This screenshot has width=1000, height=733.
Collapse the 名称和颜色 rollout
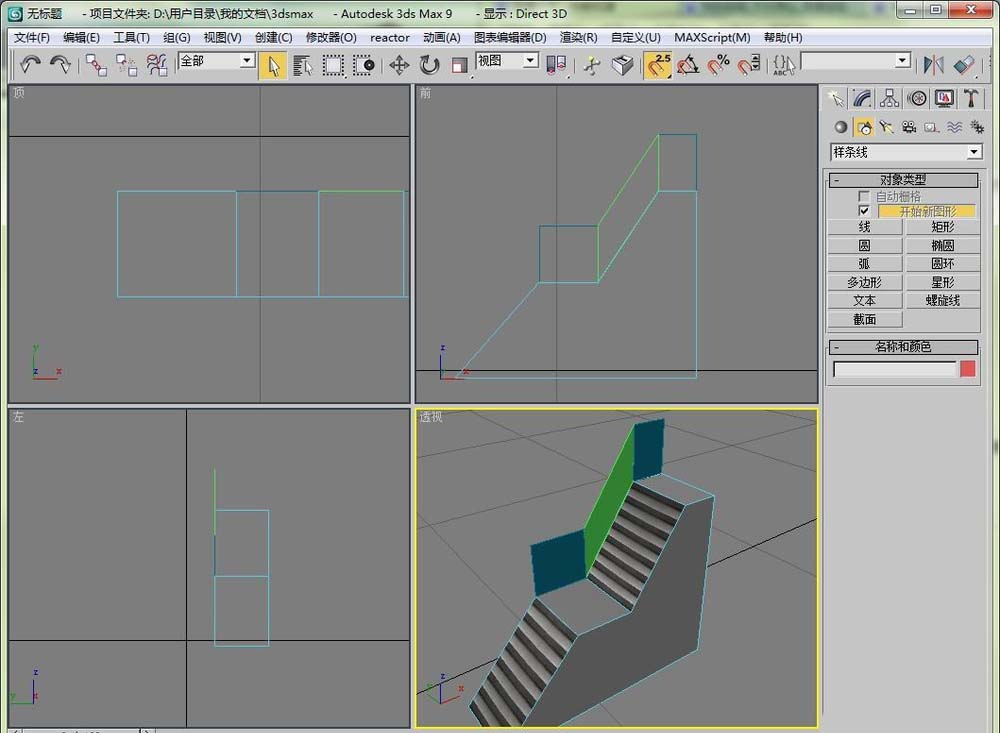[903, 347]
